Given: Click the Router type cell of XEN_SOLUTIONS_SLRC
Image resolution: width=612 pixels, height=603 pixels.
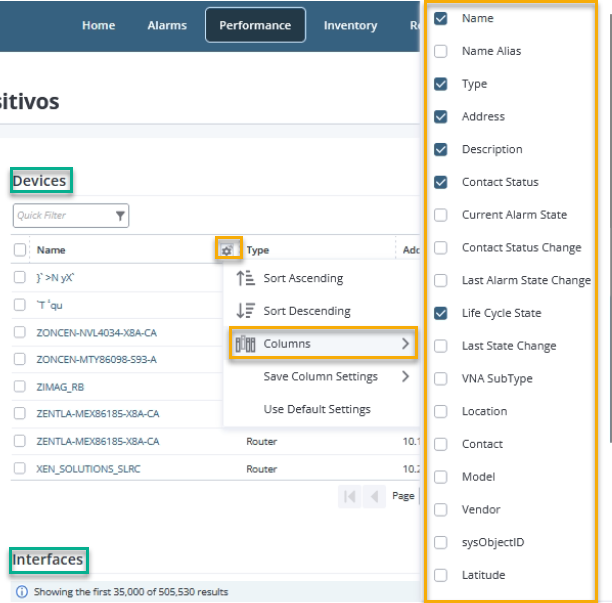Looking at the screenshot, I should [262, 469].
